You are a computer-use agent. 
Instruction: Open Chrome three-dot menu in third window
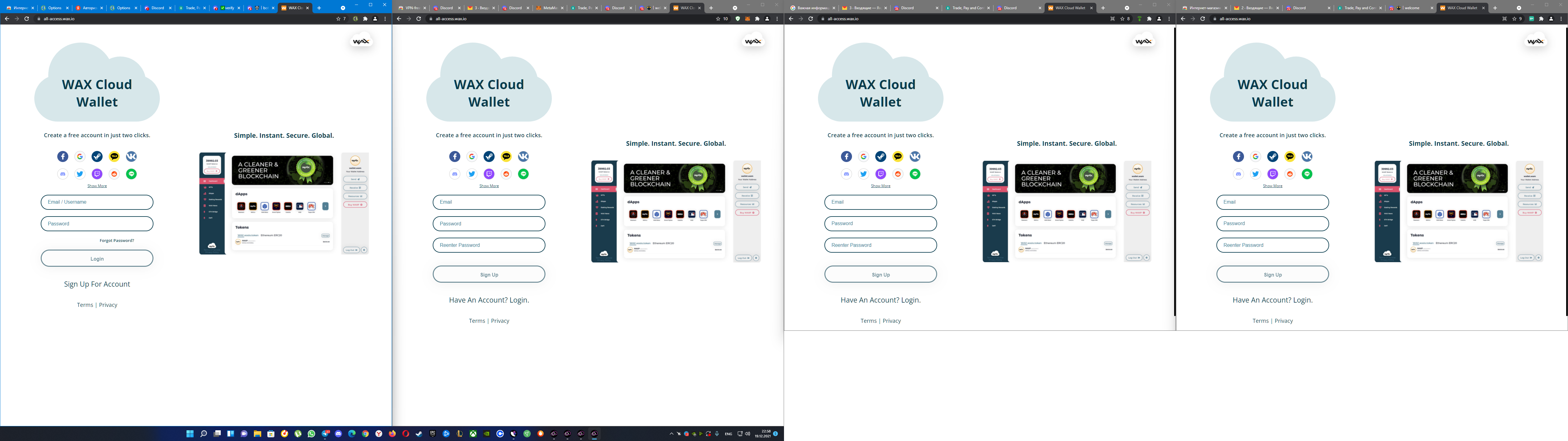pyautogui.click(x=1169, y=19)
